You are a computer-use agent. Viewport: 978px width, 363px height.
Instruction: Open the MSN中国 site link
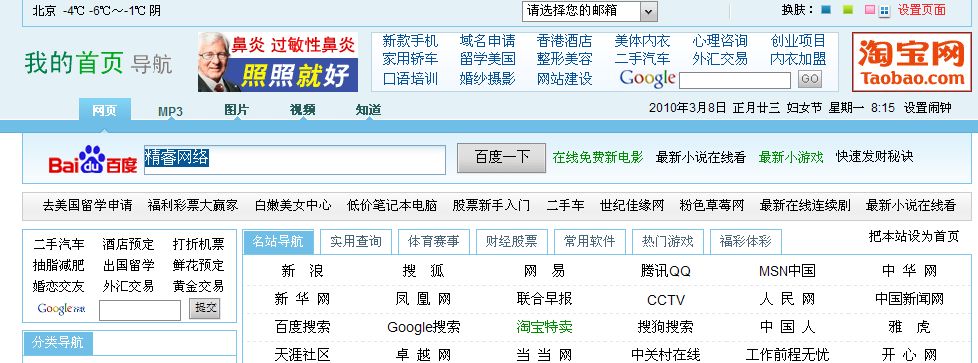coord(787,271)
